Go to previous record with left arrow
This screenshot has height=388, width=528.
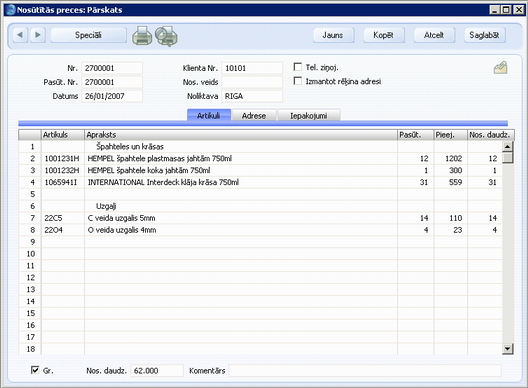tap(20, 35)
